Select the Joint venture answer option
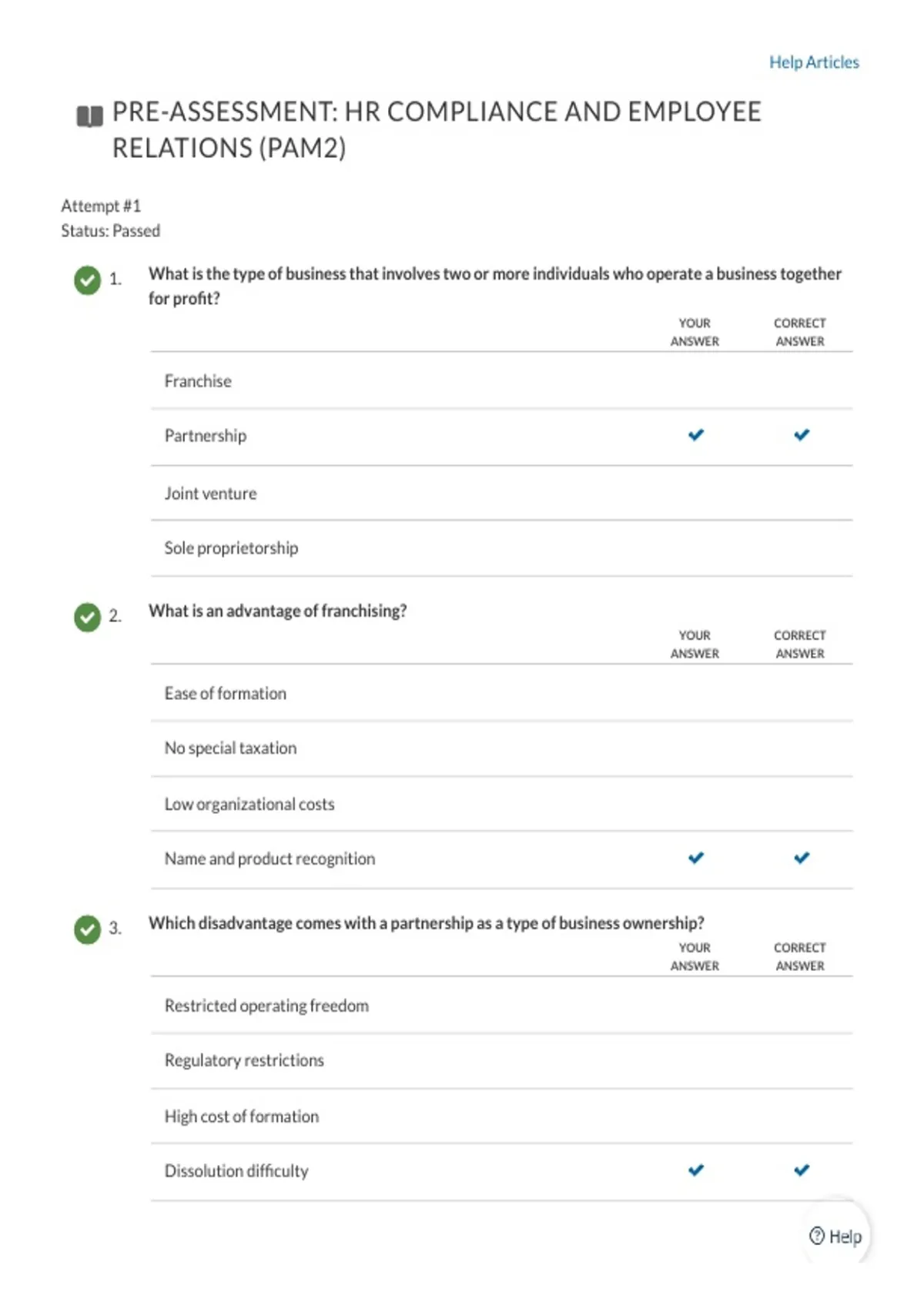 point(501,494)
